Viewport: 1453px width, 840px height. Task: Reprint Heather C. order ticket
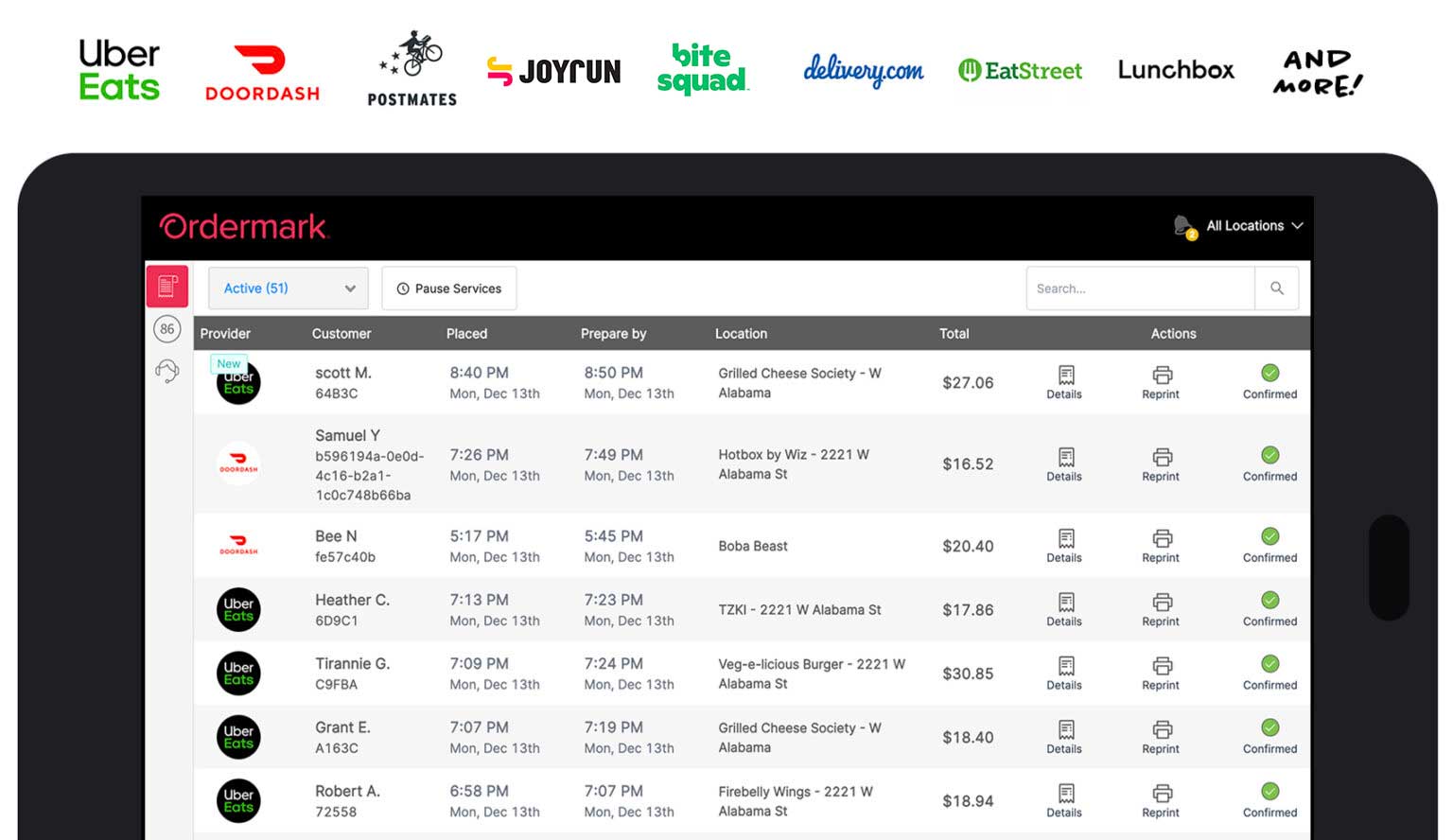click(x=1162, y=609)
